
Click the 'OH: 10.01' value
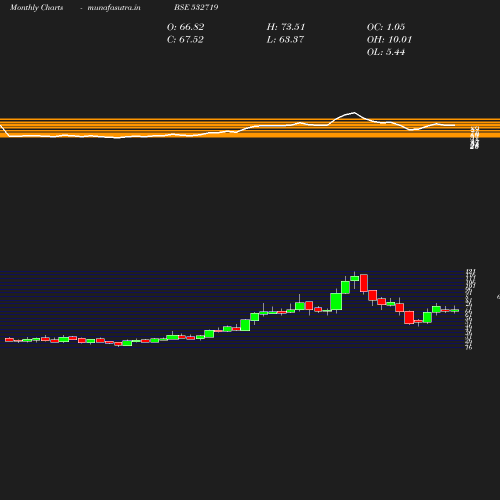(x=389, y=40)
